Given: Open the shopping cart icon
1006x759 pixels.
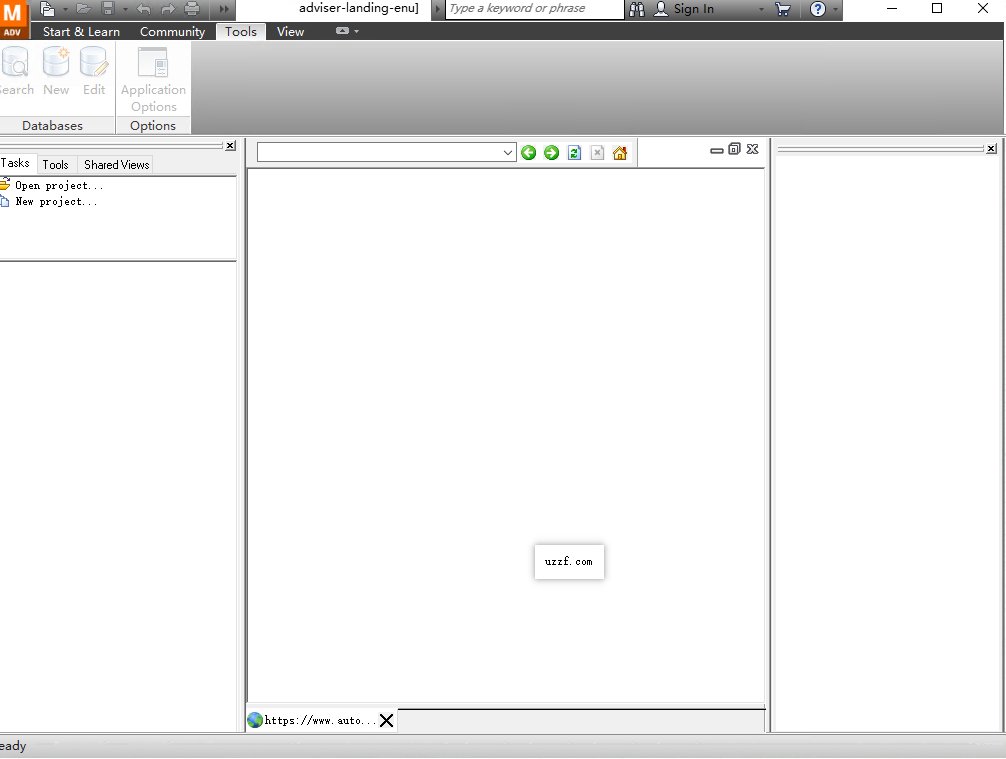Looking at the screenshot, I should (782, 9).
